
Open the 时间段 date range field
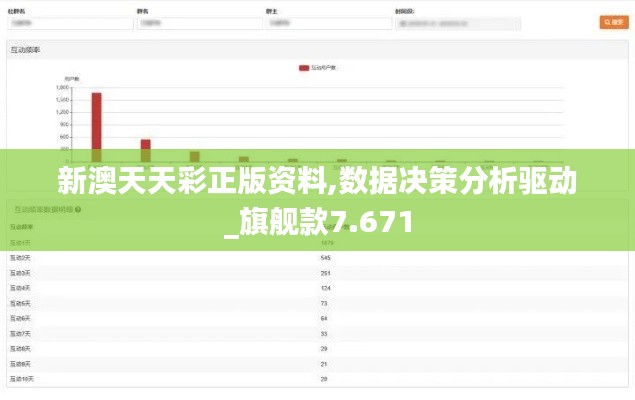click(458, 24)
